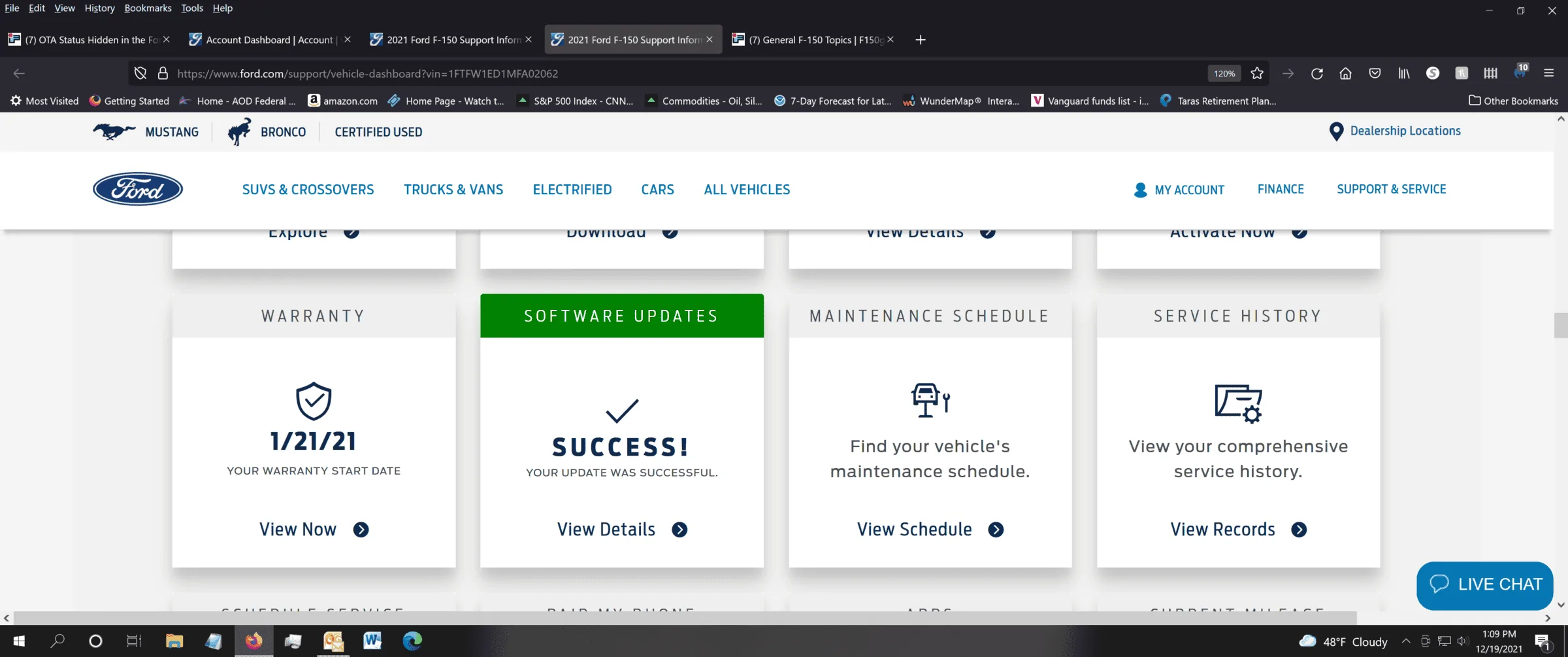The height and width of the screenshot is (657, 1568).
Task: Open Other Bookmarks folder
Action: pos(1513,101)
